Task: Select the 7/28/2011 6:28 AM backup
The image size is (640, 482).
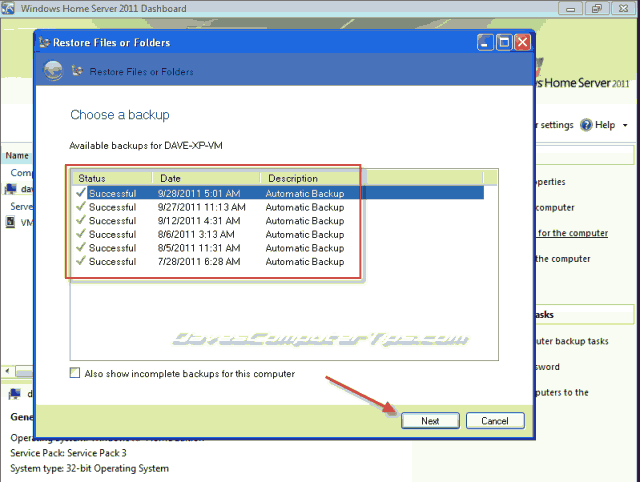Action: [278, 261]
